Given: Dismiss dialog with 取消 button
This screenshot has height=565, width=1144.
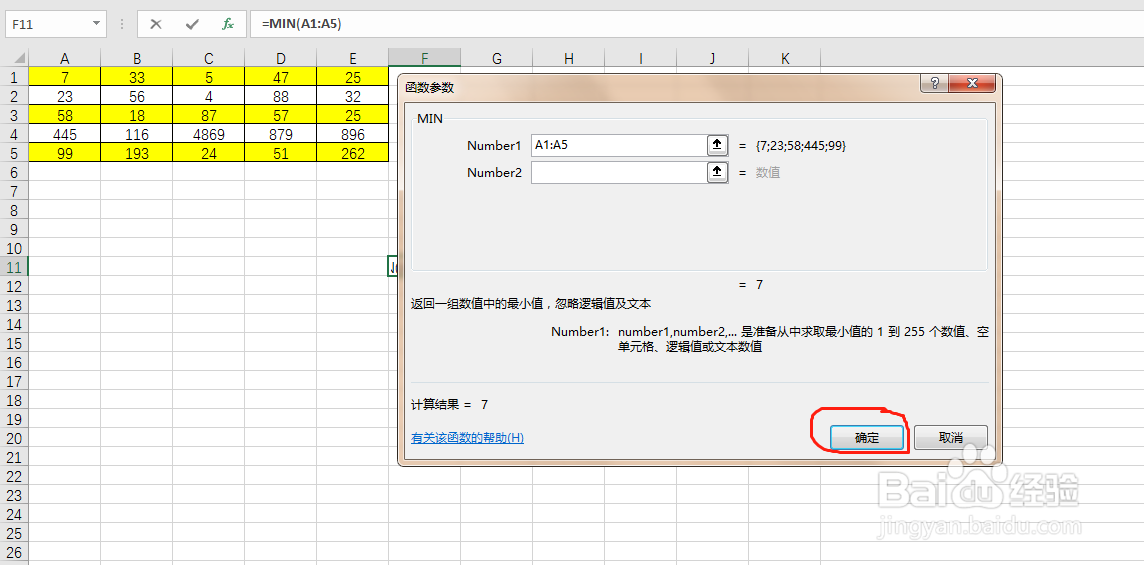Looking at the screenshot, I should [x=951, y=438].
